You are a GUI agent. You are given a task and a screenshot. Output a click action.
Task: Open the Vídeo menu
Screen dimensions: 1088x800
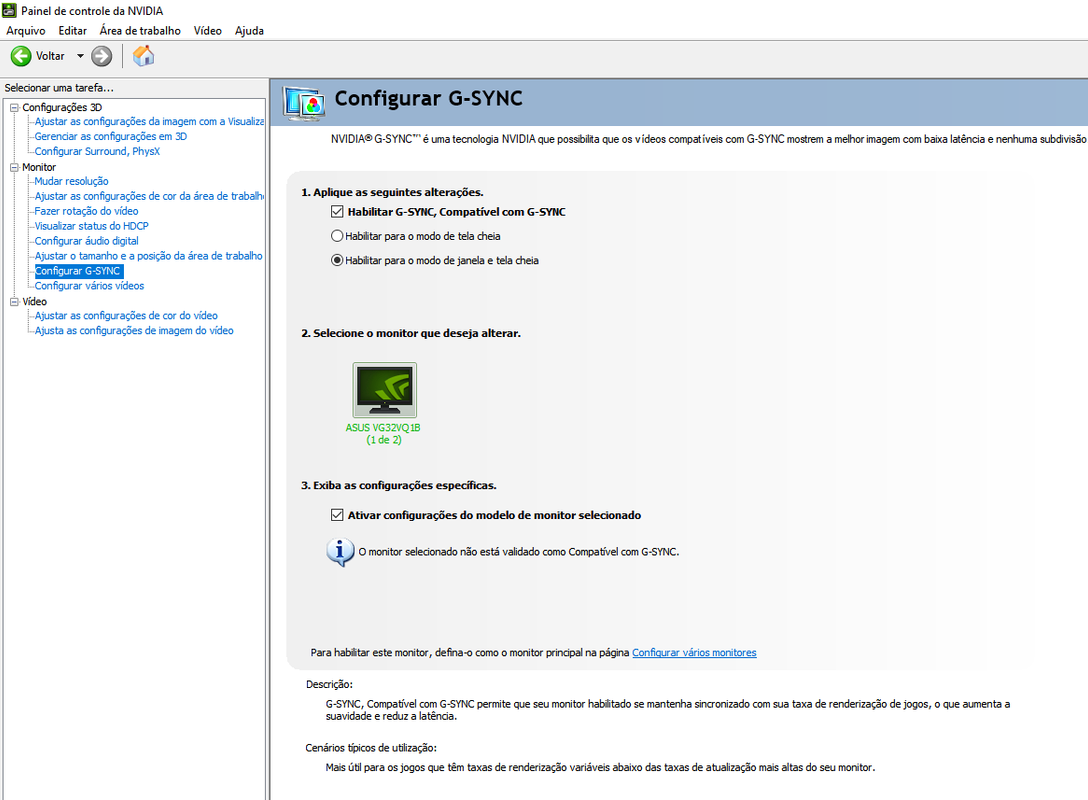tap(207, 31)
